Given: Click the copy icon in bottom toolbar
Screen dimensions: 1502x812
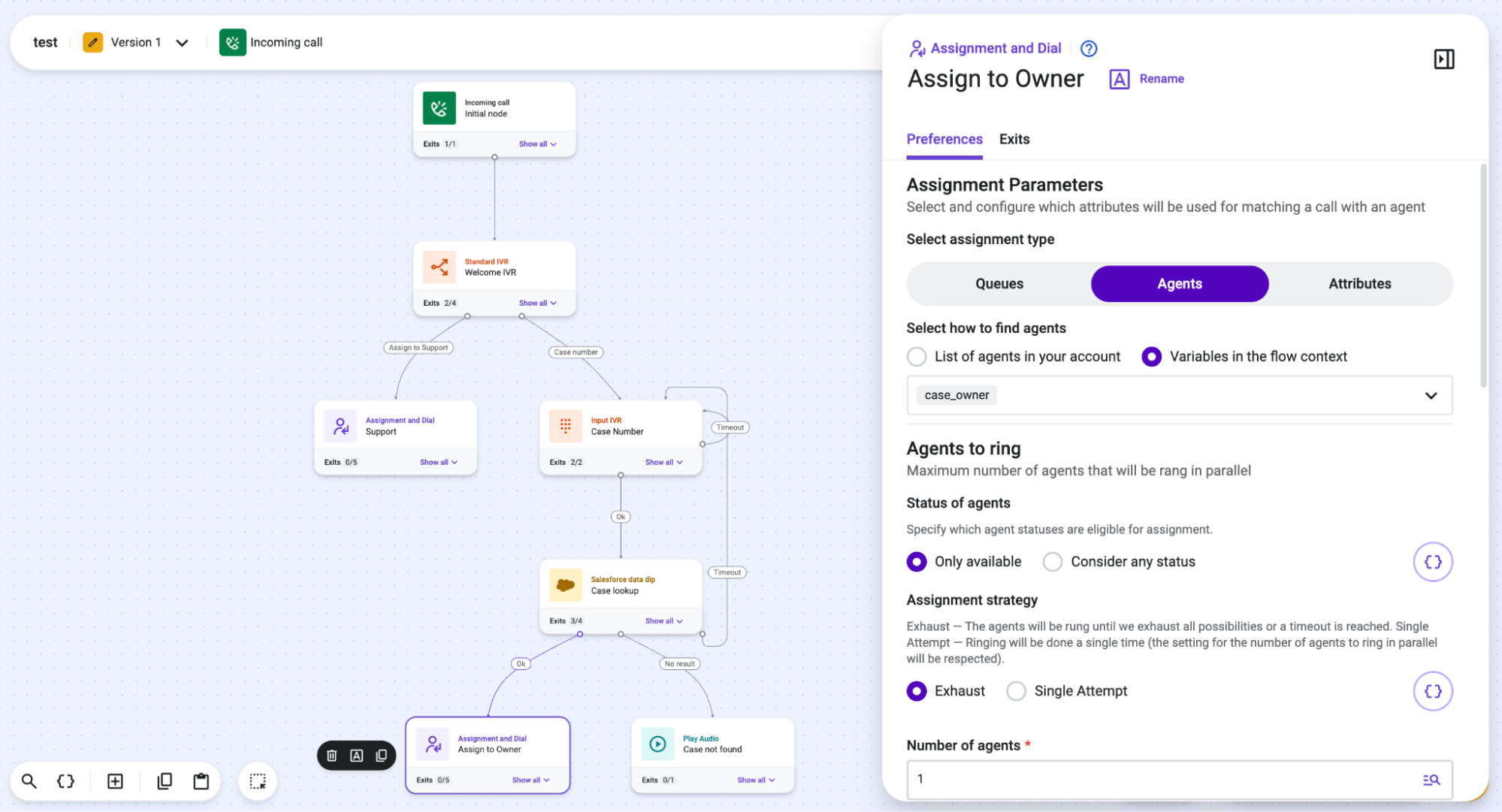Looking at the screenshot, I should tap(165, 781).
